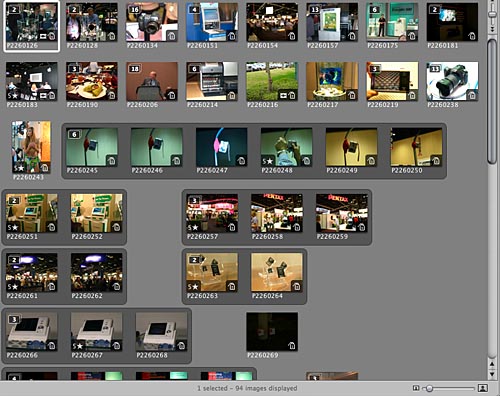Select the thumbnail P2260264
Image resolution: width=500 pixels, height=396 pixels.
[277, 272]
